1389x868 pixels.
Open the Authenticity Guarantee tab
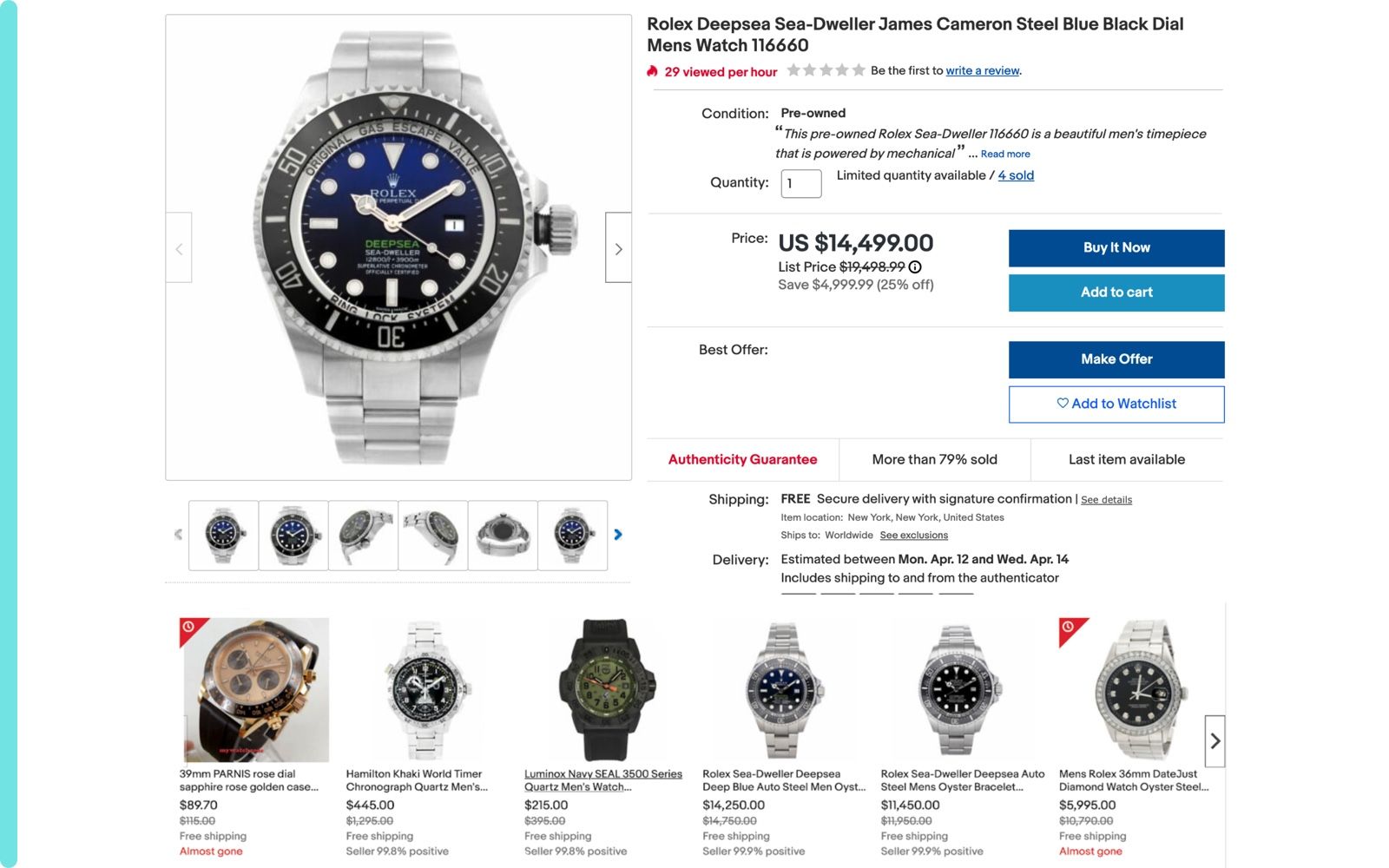click(x=742, y=459)
